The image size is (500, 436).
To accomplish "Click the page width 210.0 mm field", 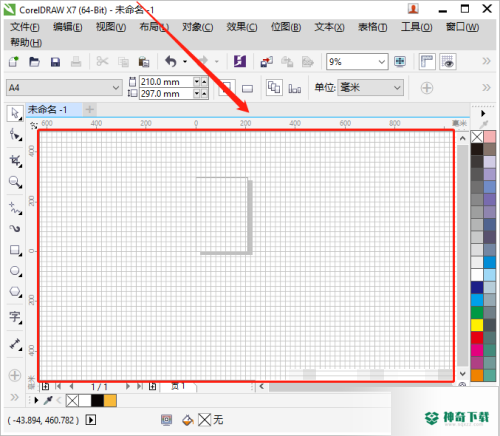I will [x=166, y=82].
